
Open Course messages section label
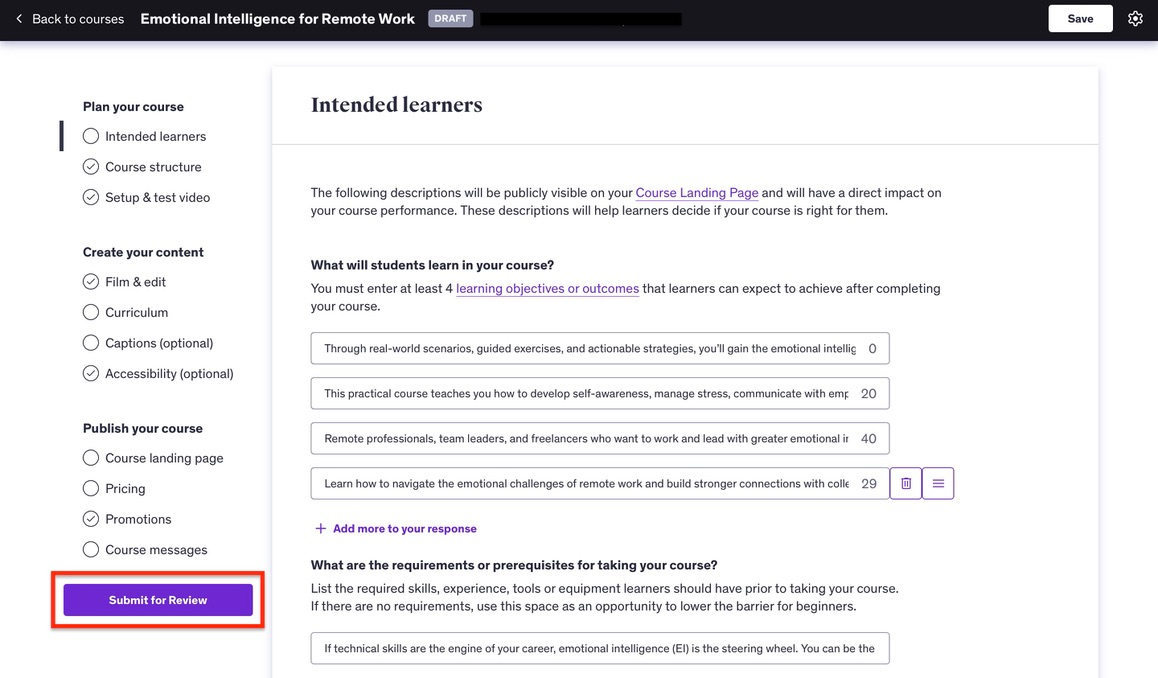point(156,549)
